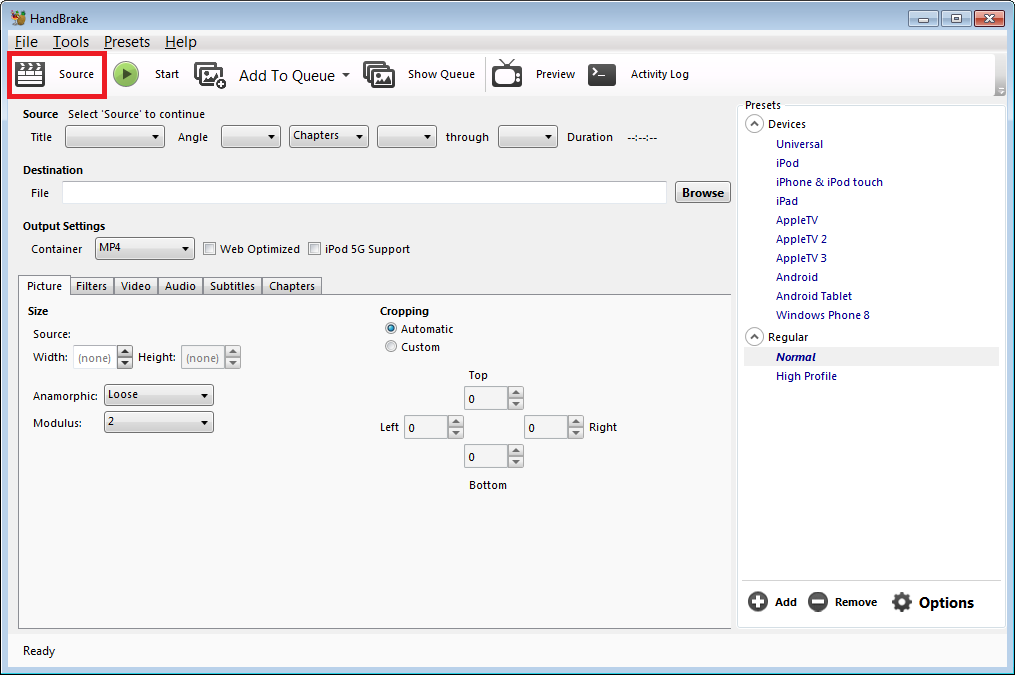Click the Add preset plus icon

tap(758, 602)
